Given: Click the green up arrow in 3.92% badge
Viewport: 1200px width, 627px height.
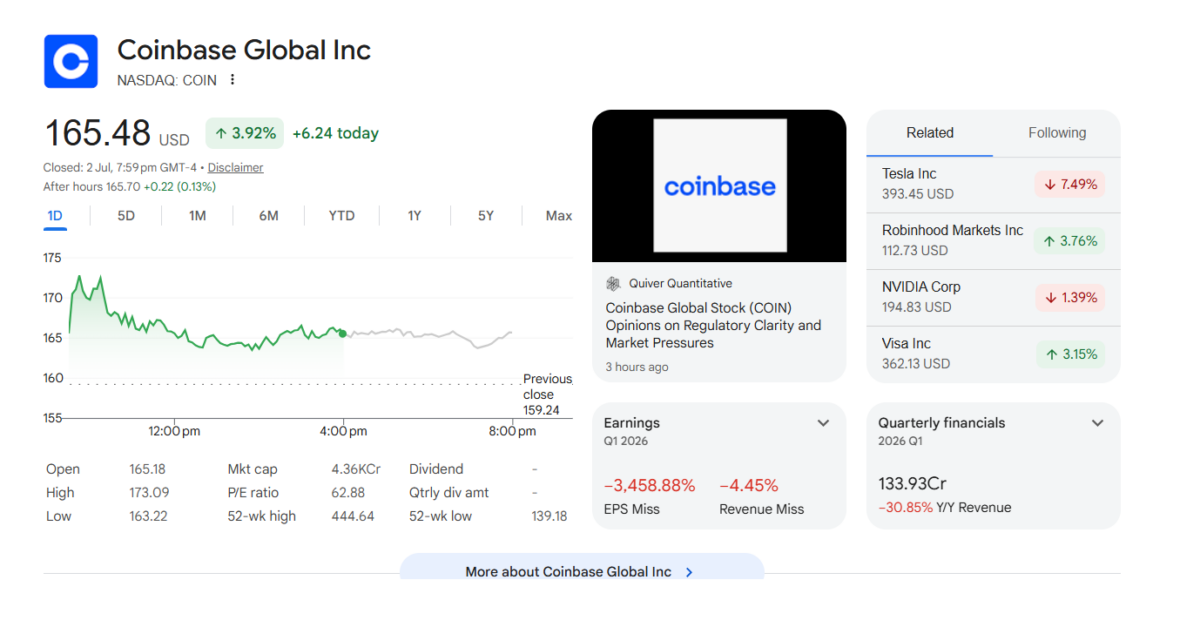Looking at the screenshot, I should click(221, 133).
